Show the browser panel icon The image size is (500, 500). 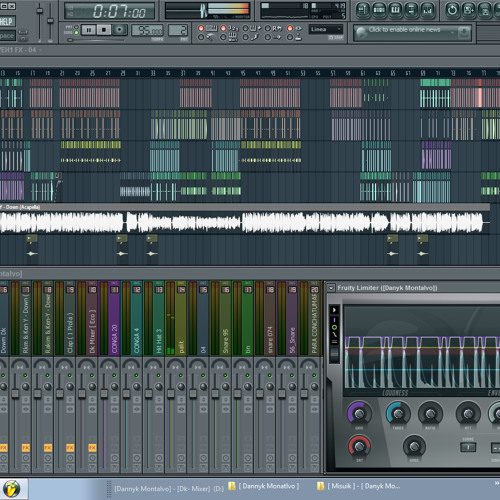[x=411, y=10]
